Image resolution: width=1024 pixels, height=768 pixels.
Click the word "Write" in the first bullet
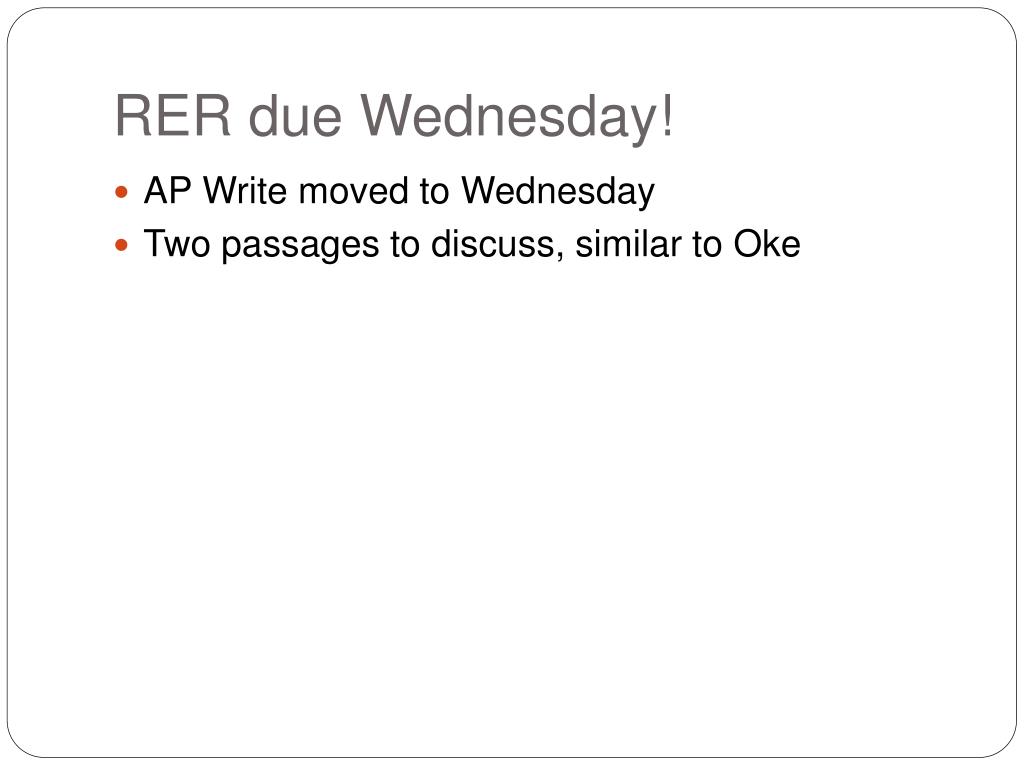click(x=245, y=191)
